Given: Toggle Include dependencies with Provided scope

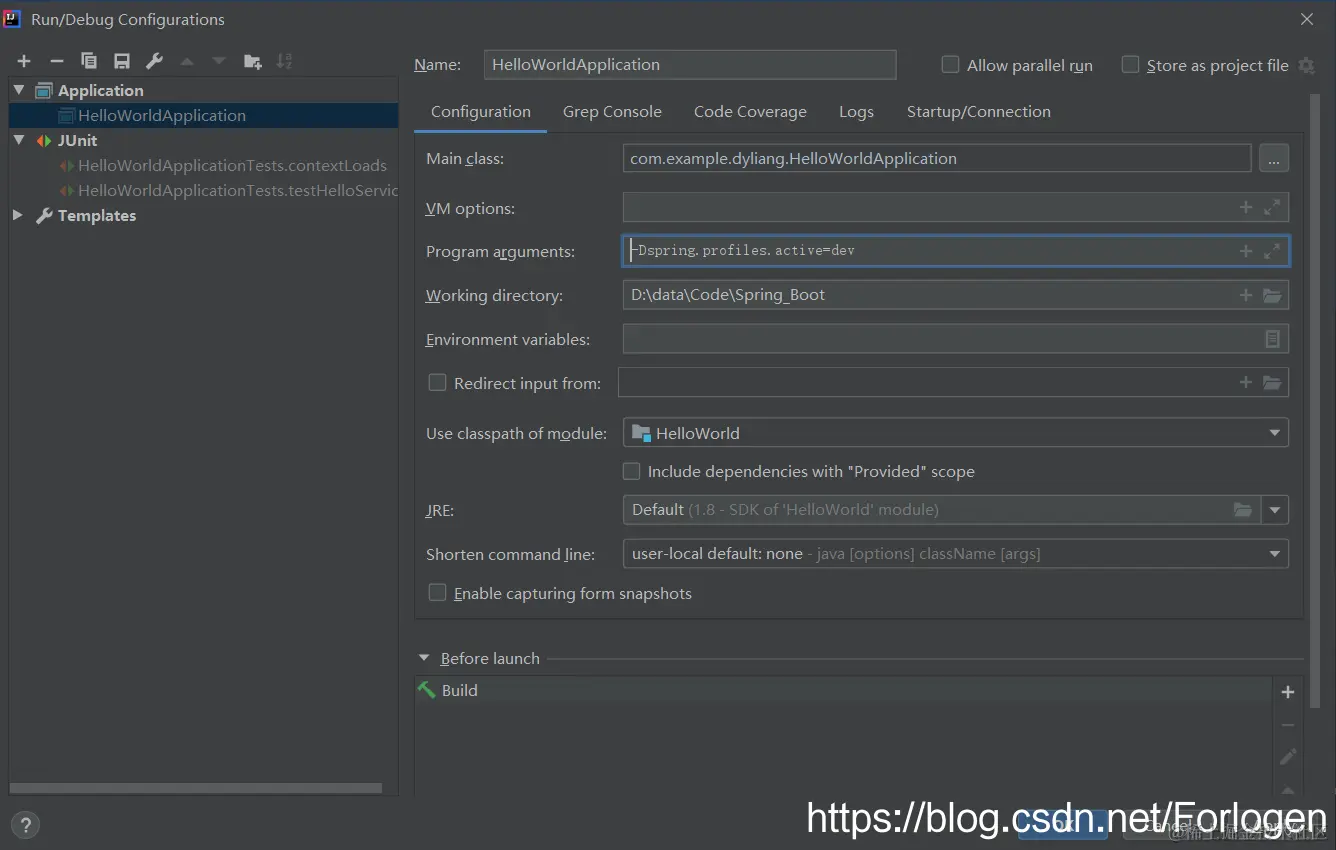Looking at the screenshot, I should (x=631, y=471).
